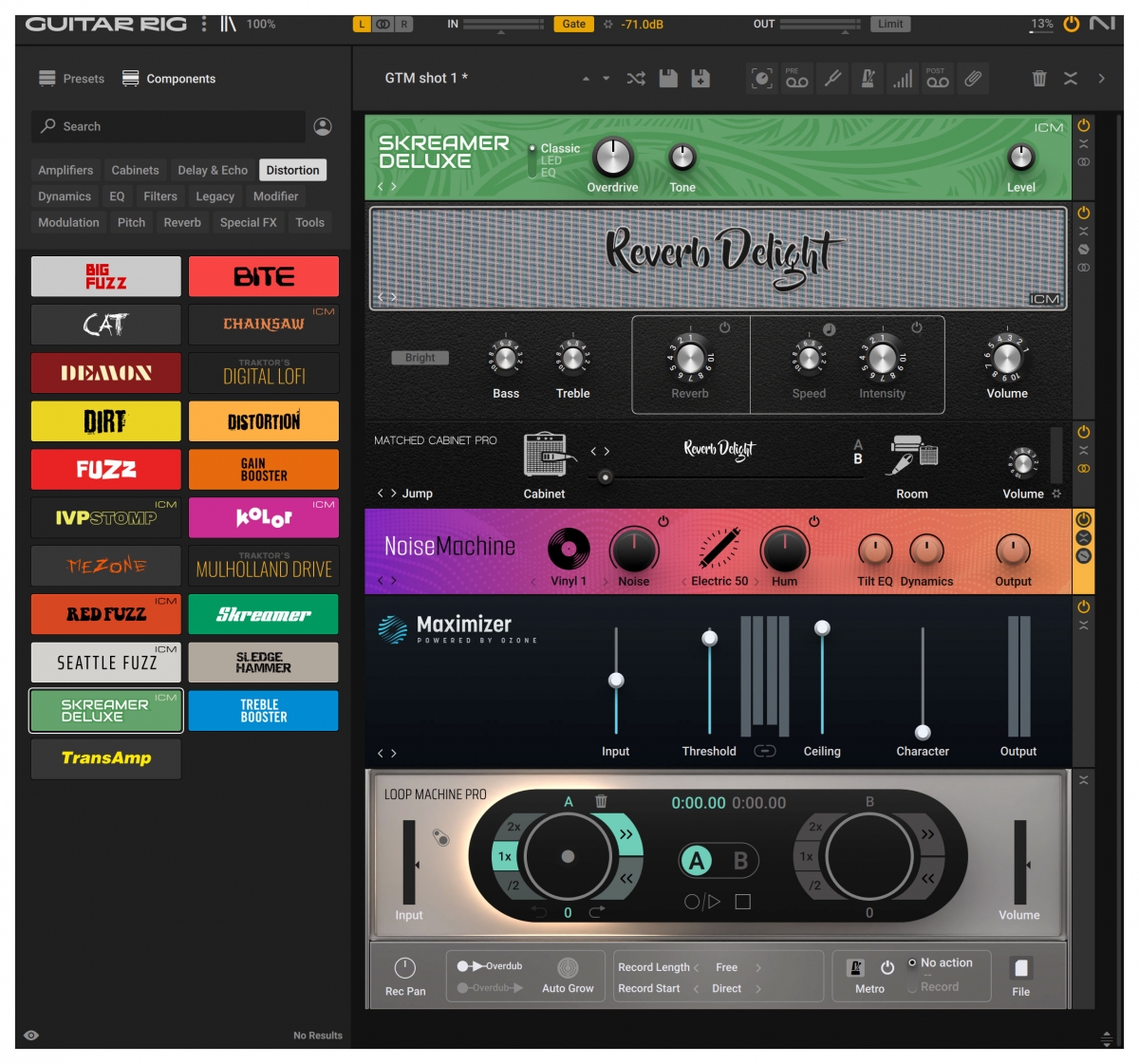Click next cabinet arrow in Matched Cabinet
Viewport: 1139px width, 1064px height.
[x=607, y=452]
